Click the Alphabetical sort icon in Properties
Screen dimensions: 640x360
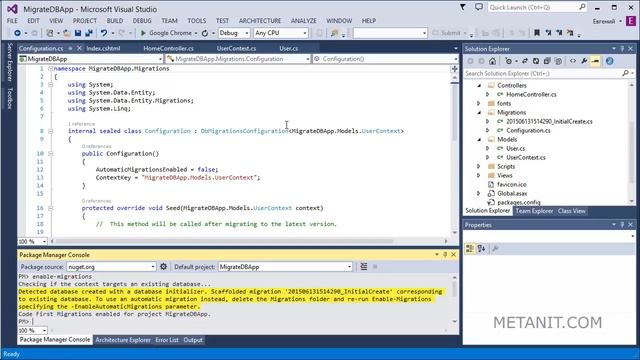coord(481,249)
